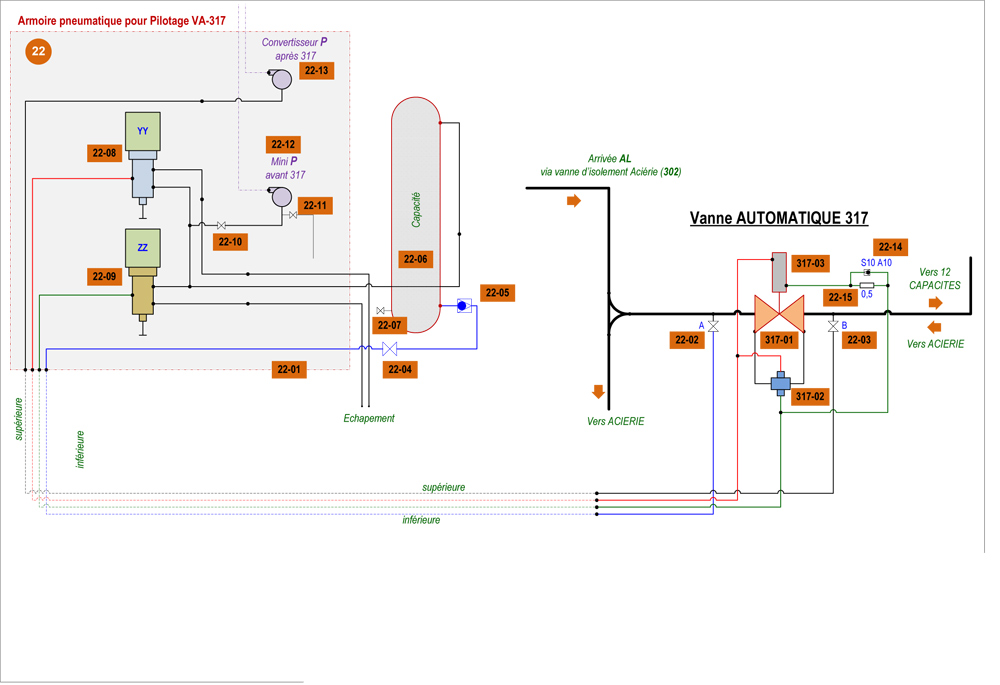Click the blue valve symbol above 22-04
This screenshot has width=1000, height=685.
pyautogui.click(x=390, y=348)
